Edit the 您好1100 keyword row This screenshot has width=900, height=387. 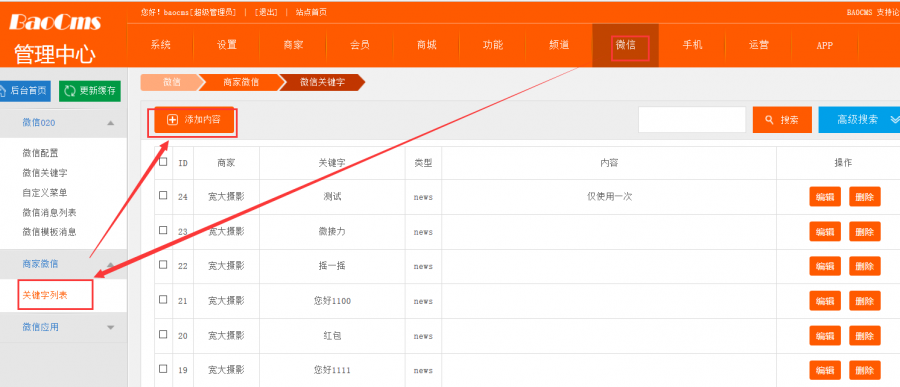[x=825, y=300]
